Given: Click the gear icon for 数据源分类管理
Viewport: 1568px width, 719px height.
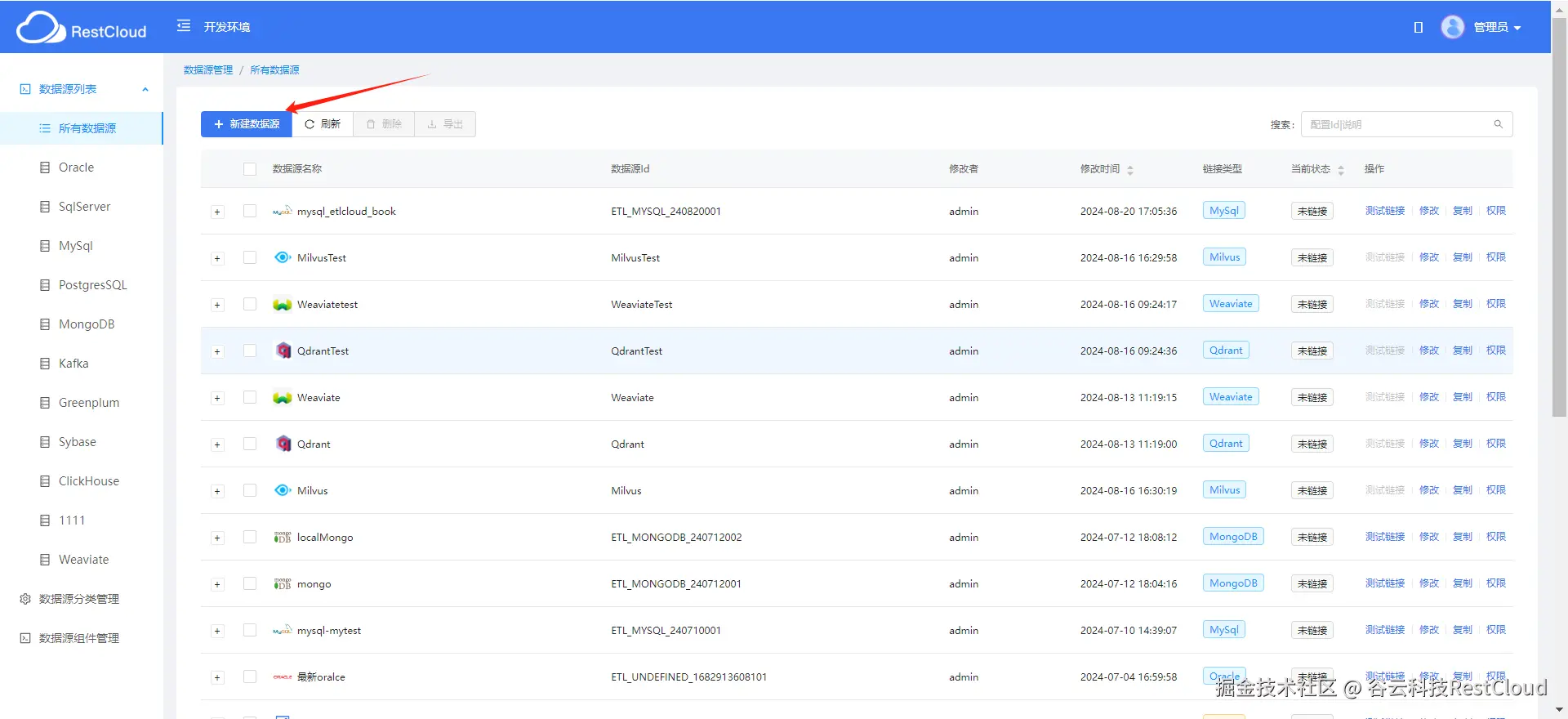Looking at the screenshot, I should tap(25, 599).
